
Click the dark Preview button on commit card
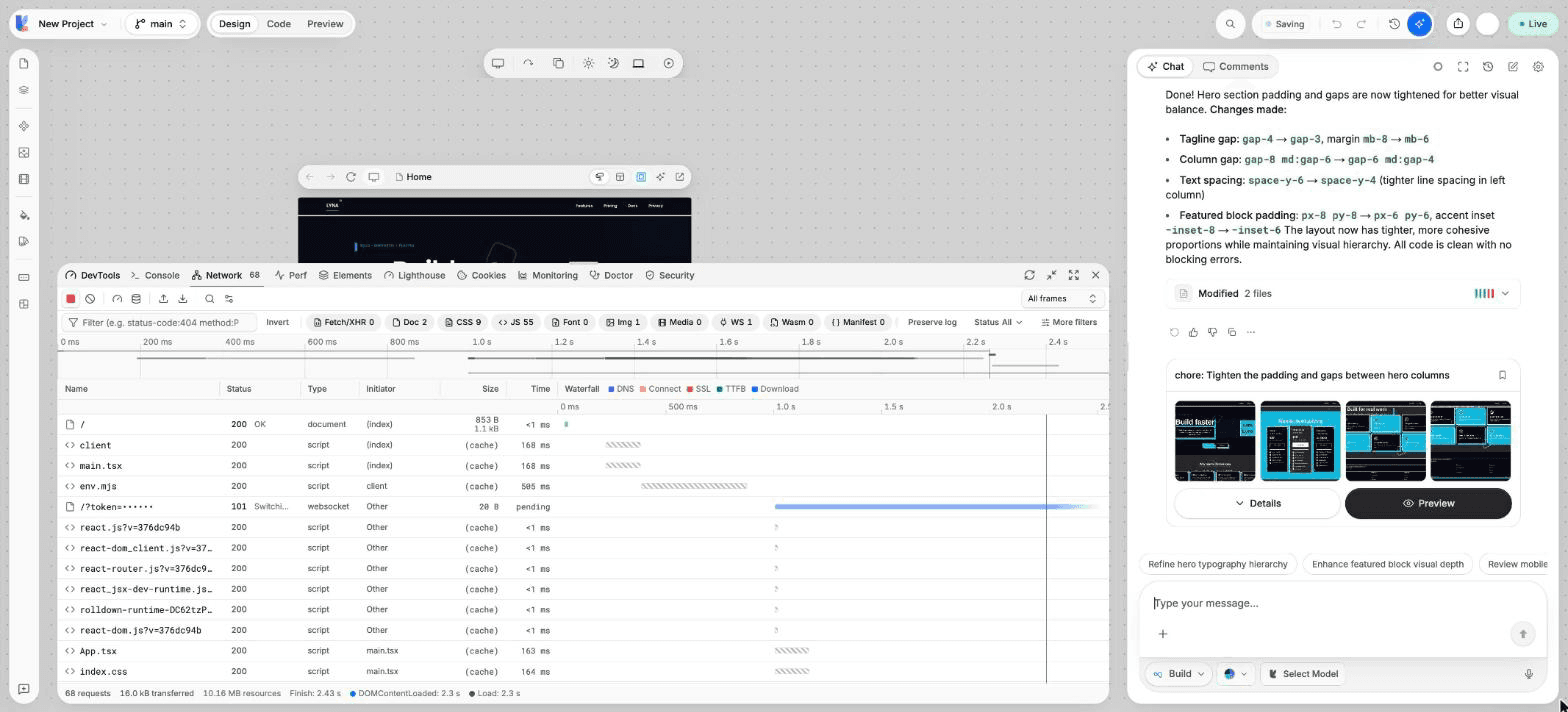point(1428,504)
